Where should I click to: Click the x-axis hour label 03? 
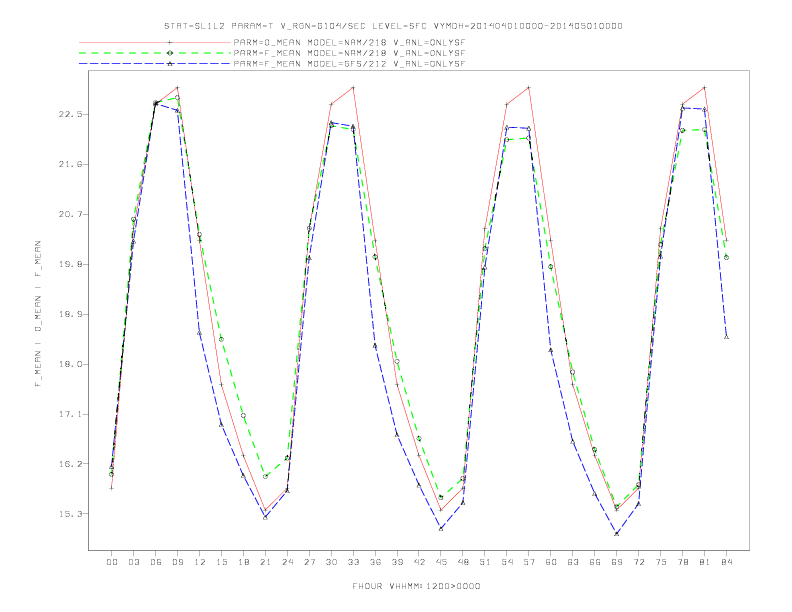(x=134, y=562)
